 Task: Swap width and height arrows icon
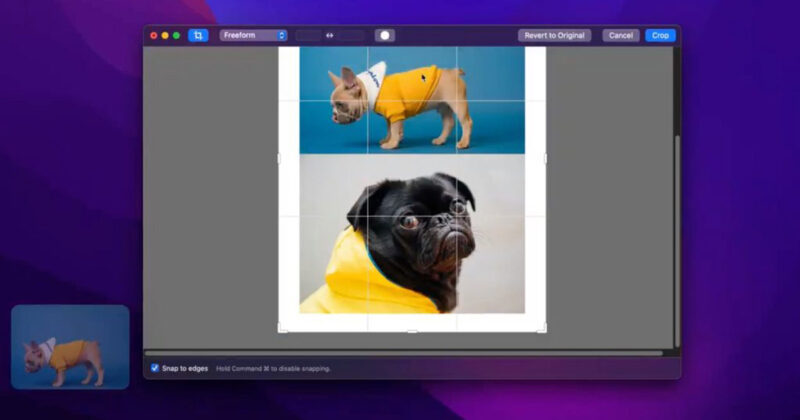[330, 35]
